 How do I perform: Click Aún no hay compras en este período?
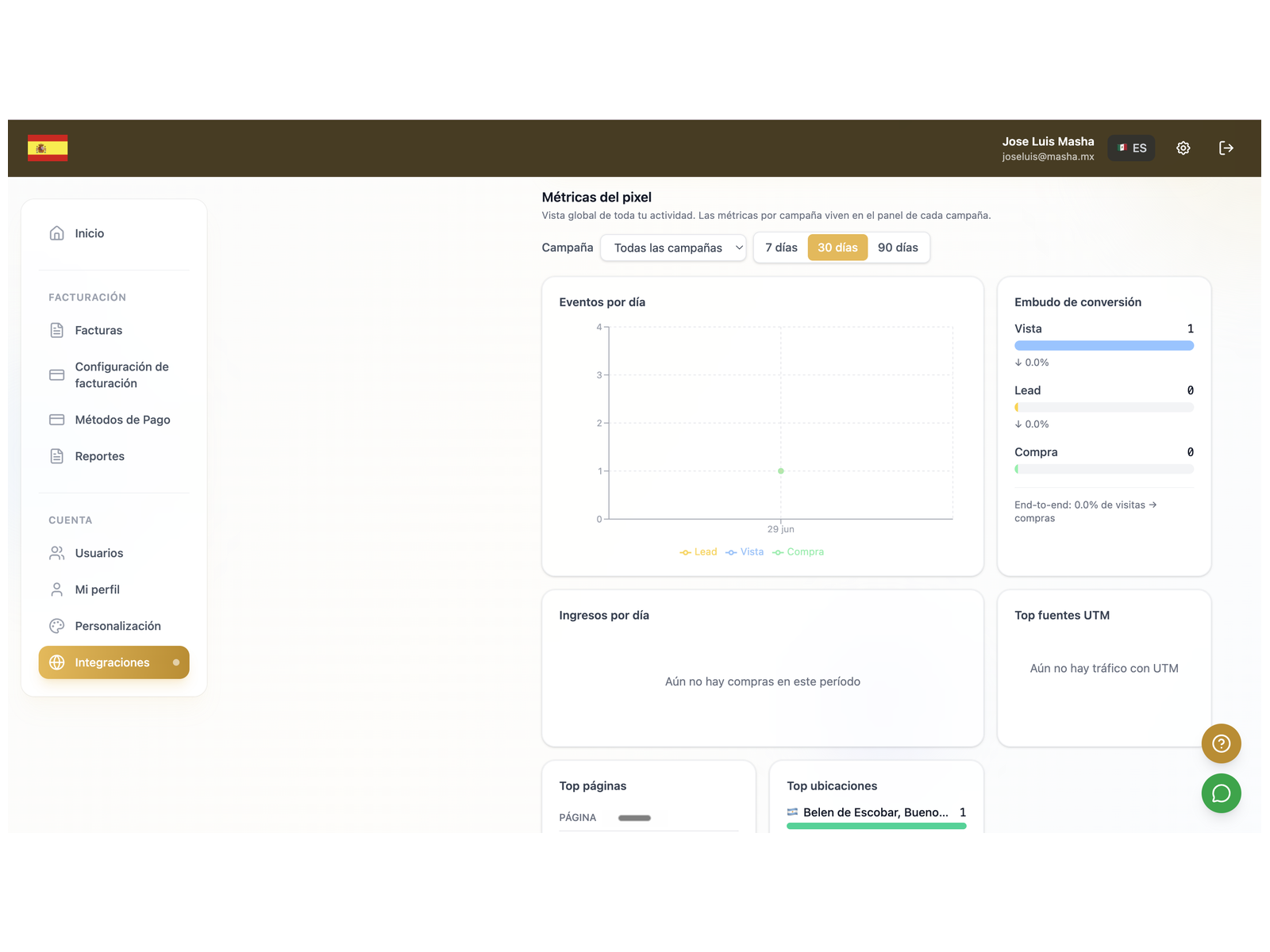tap(762, 681)
